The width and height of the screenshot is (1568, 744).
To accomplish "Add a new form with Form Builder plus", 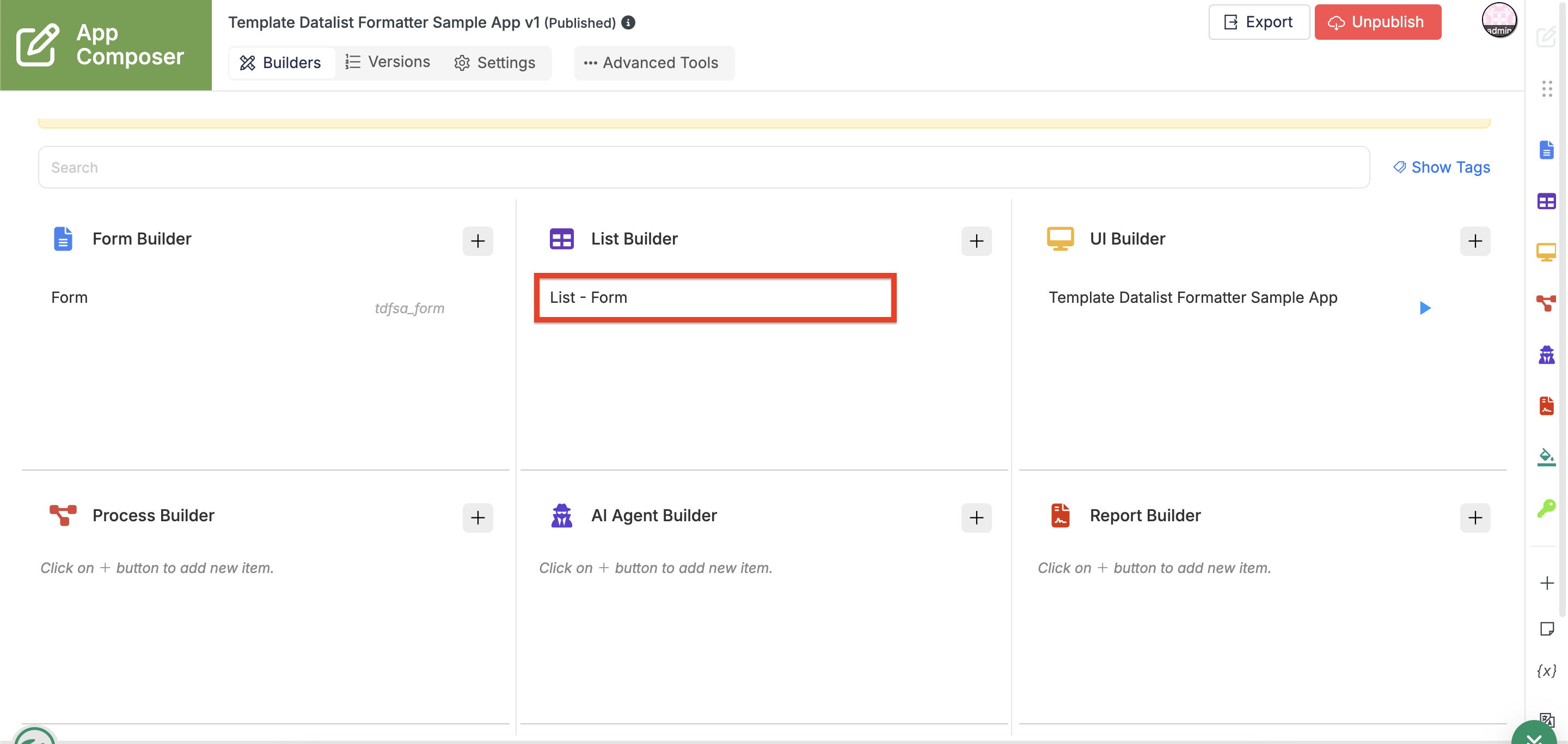I will tap(478, 241).
